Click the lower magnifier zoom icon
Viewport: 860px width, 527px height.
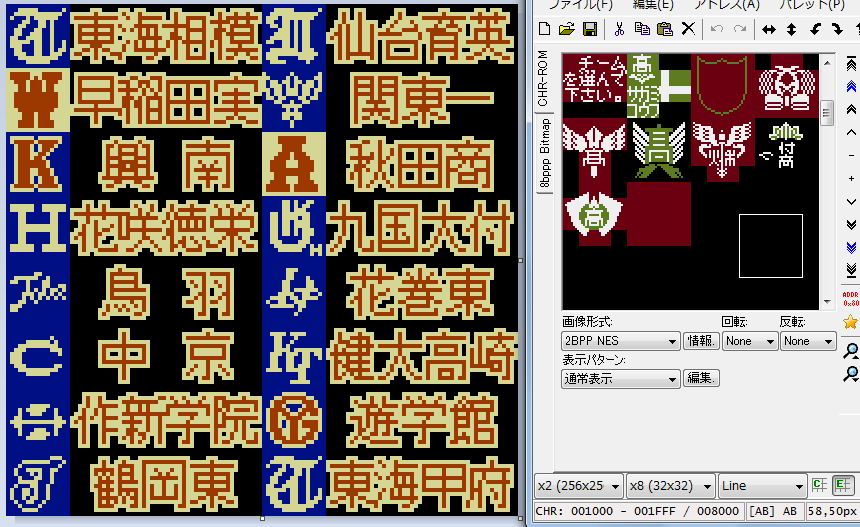[x=851, y=374]
